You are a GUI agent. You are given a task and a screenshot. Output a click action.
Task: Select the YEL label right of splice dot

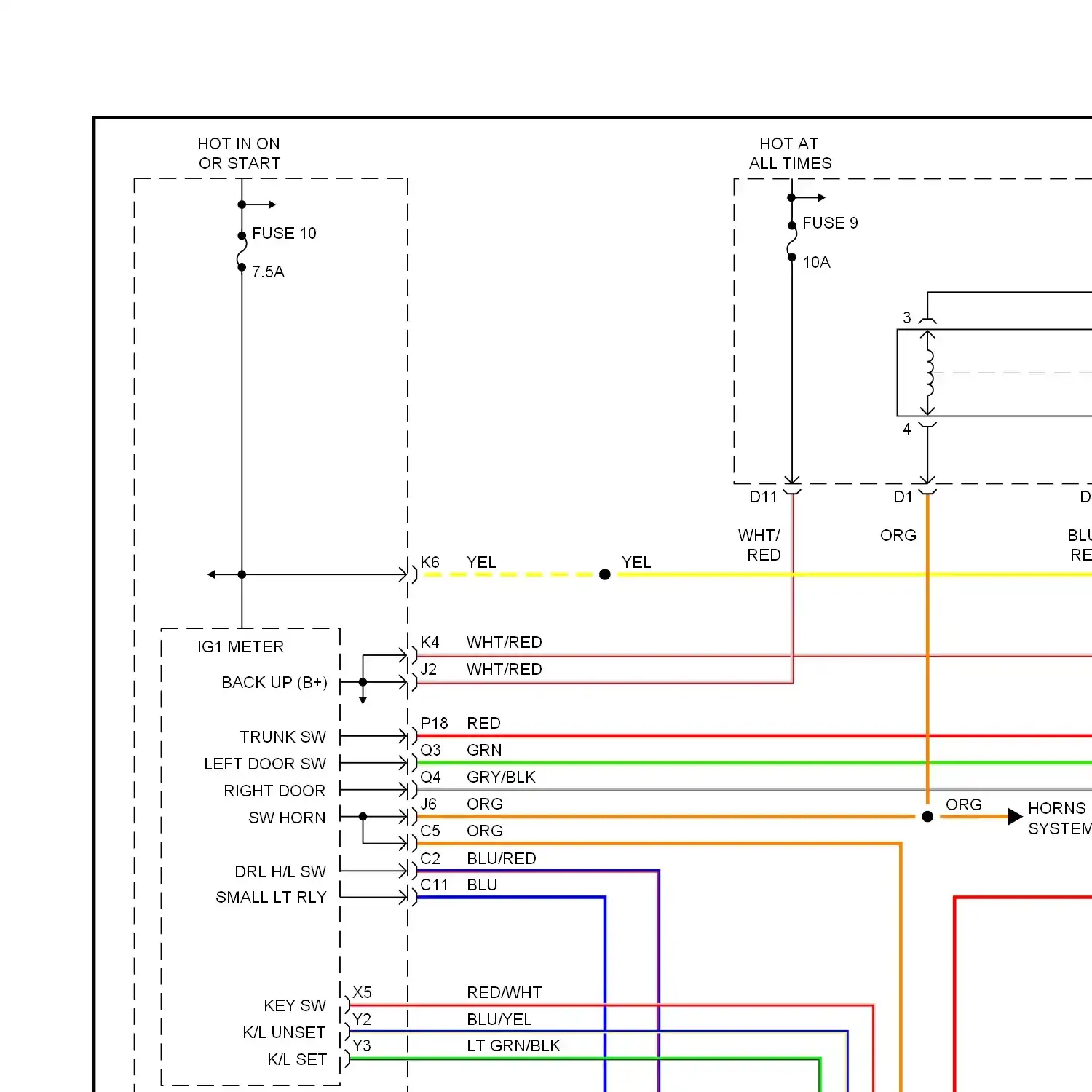click(636, 562)
